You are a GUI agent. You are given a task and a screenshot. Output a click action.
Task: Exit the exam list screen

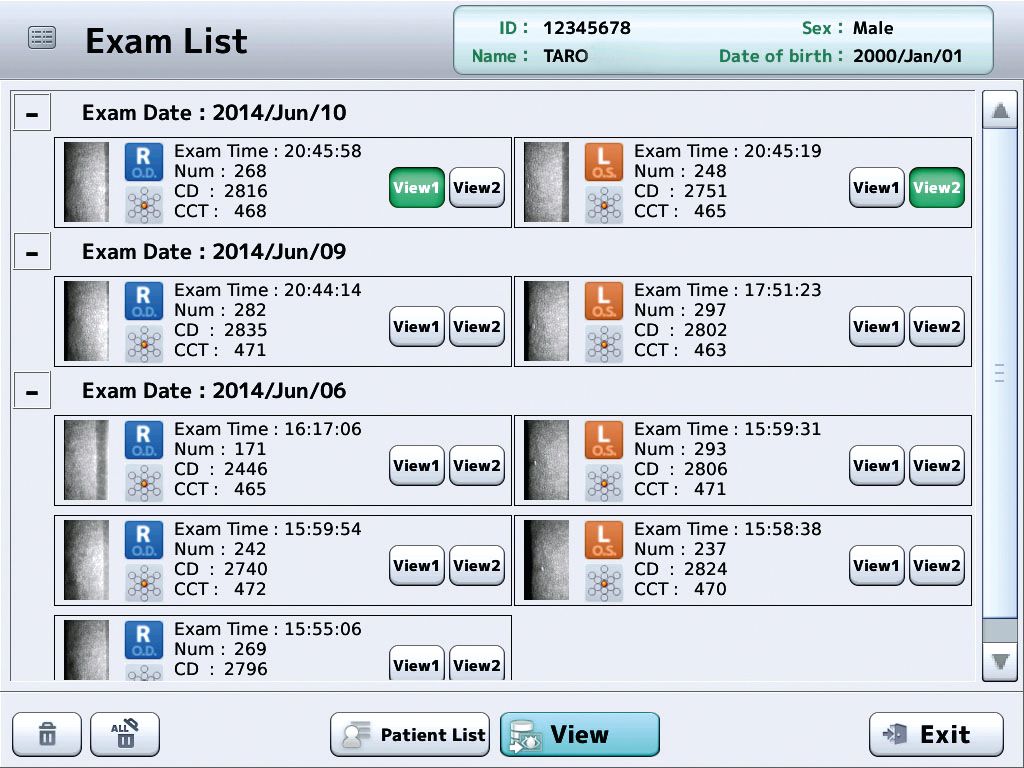tap(935, 735)
